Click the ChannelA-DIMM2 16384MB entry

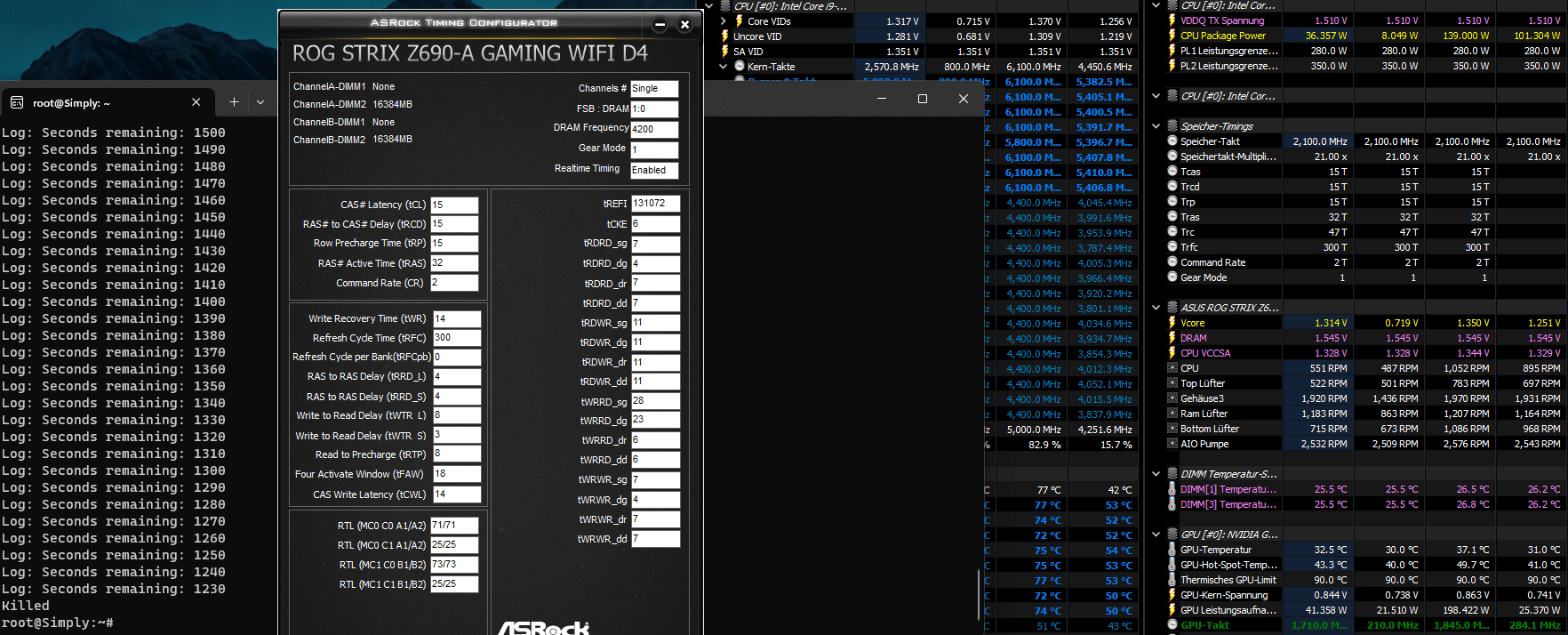tap(353, 104)
